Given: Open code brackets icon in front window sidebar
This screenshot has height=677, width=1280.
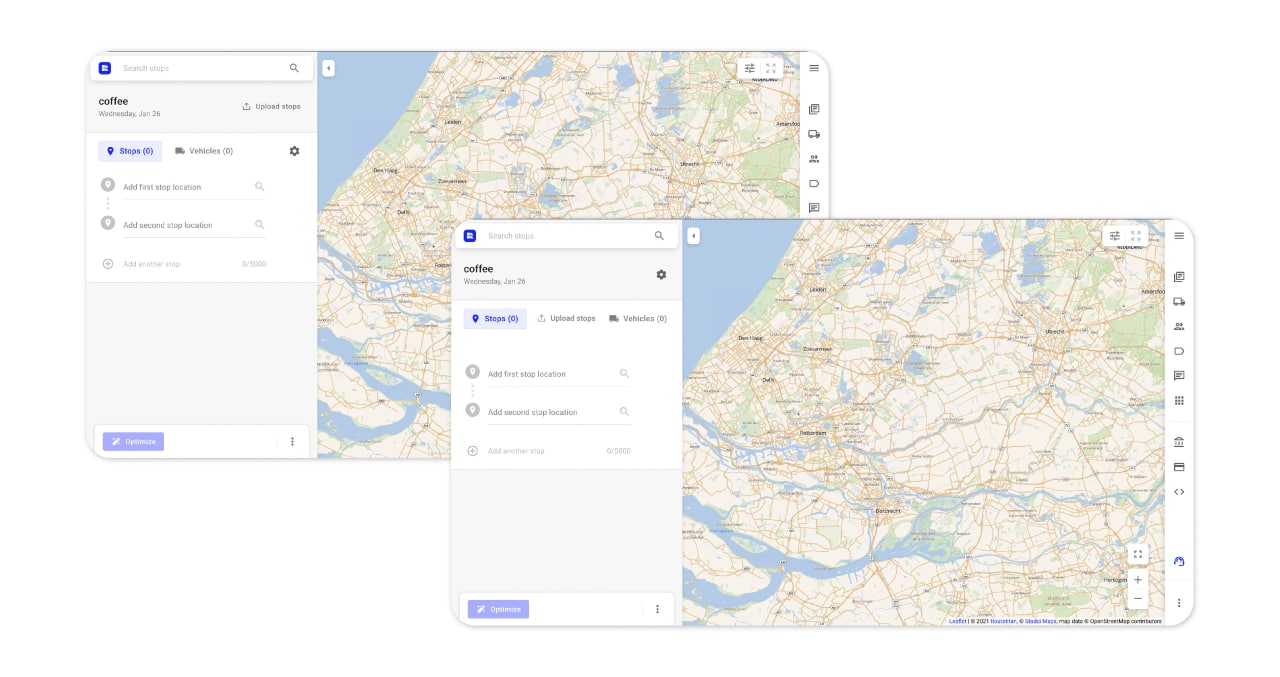Looking at the screenshot, I should [x=1179, y=492].
